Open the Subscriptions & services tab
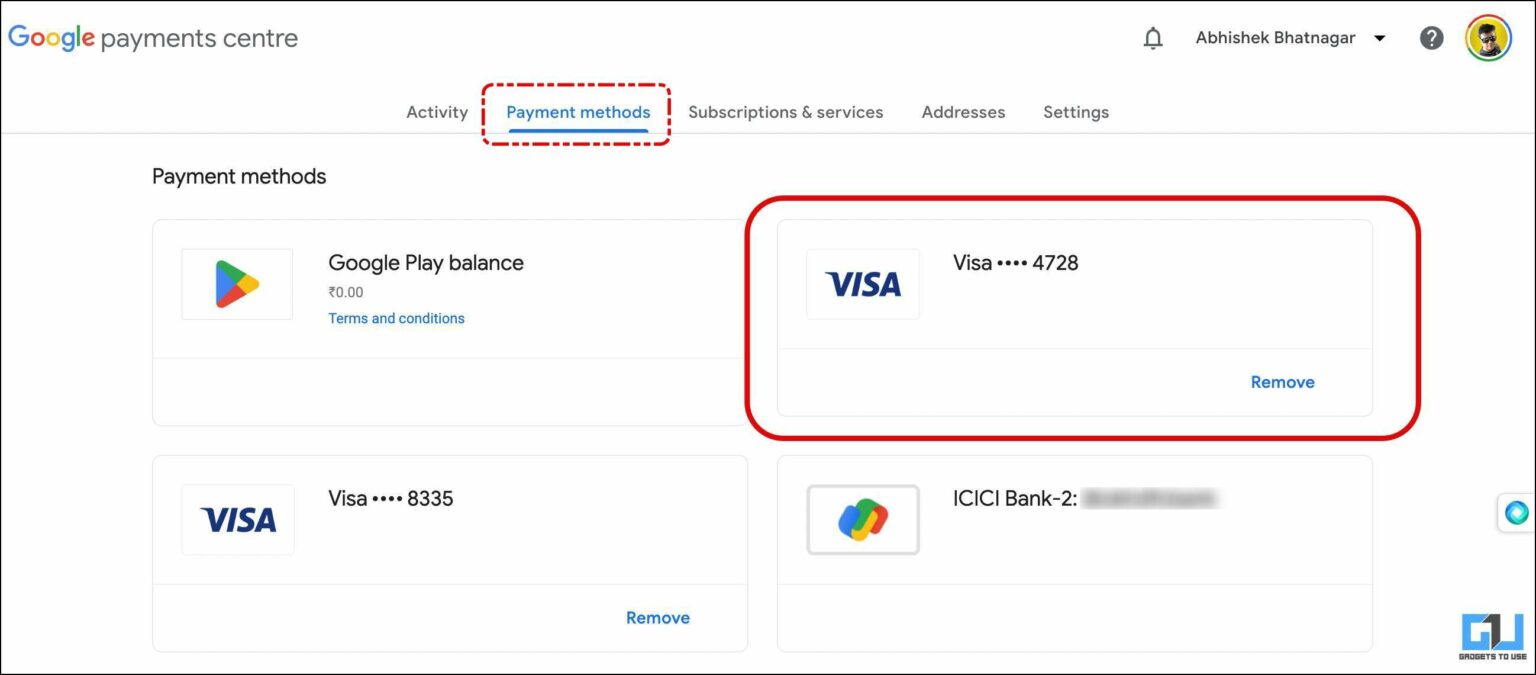This screenshot has width=1536, height=675. coord(786,112)
